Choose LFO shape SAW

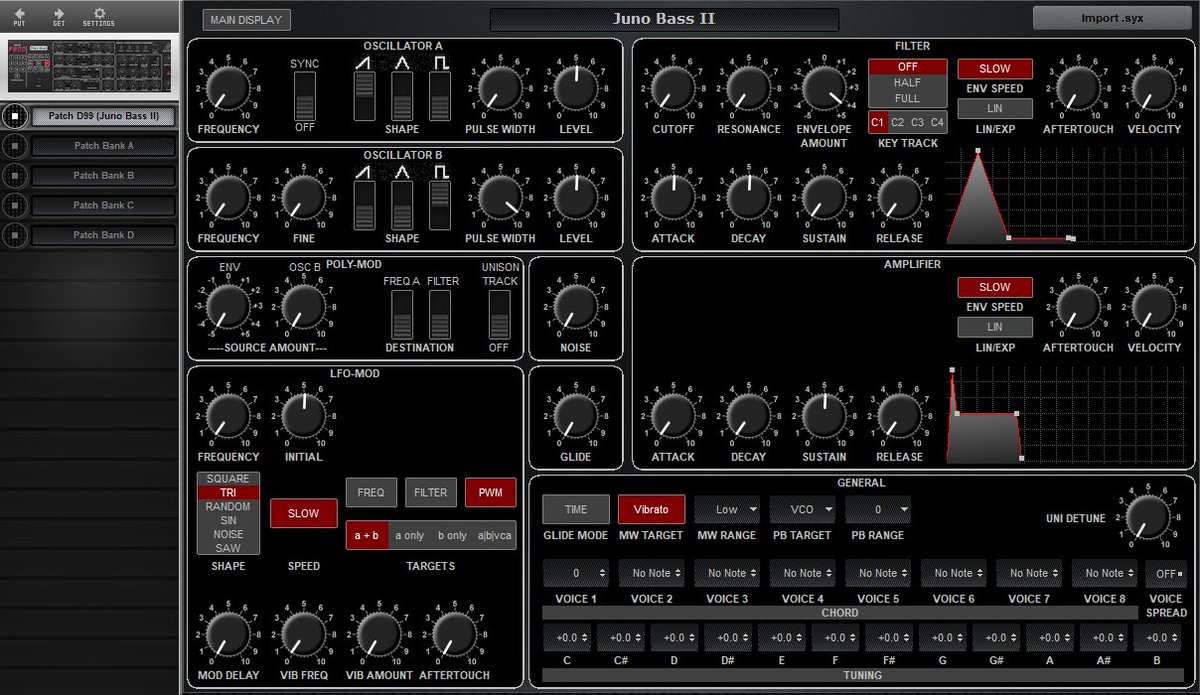[228, 548]
